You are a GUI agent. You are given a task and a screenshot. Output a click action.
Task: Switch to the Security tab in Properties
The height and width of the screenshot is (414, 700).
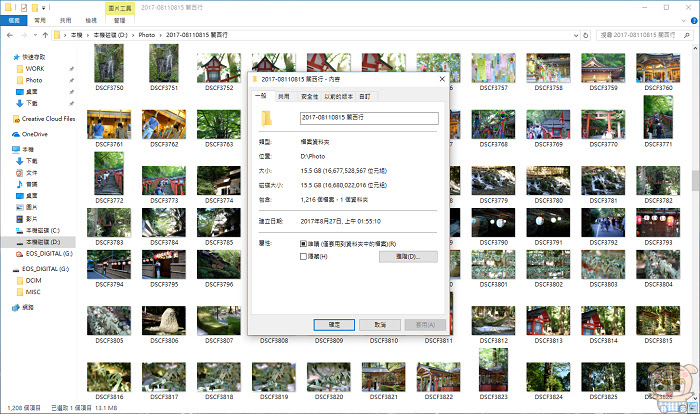pyautogui.click(x=309, y=96)
